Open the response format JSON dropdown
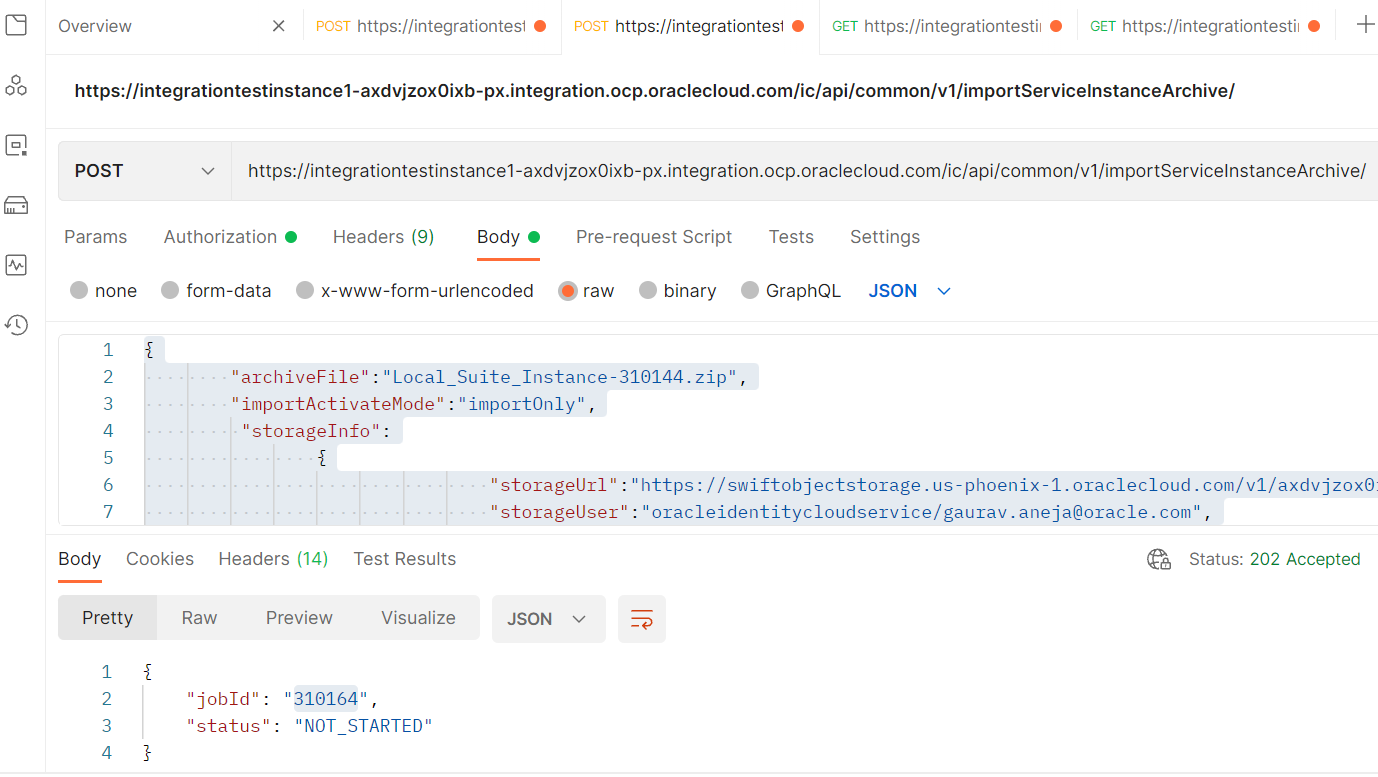The image size is (1378, 777). click(548, 618)
